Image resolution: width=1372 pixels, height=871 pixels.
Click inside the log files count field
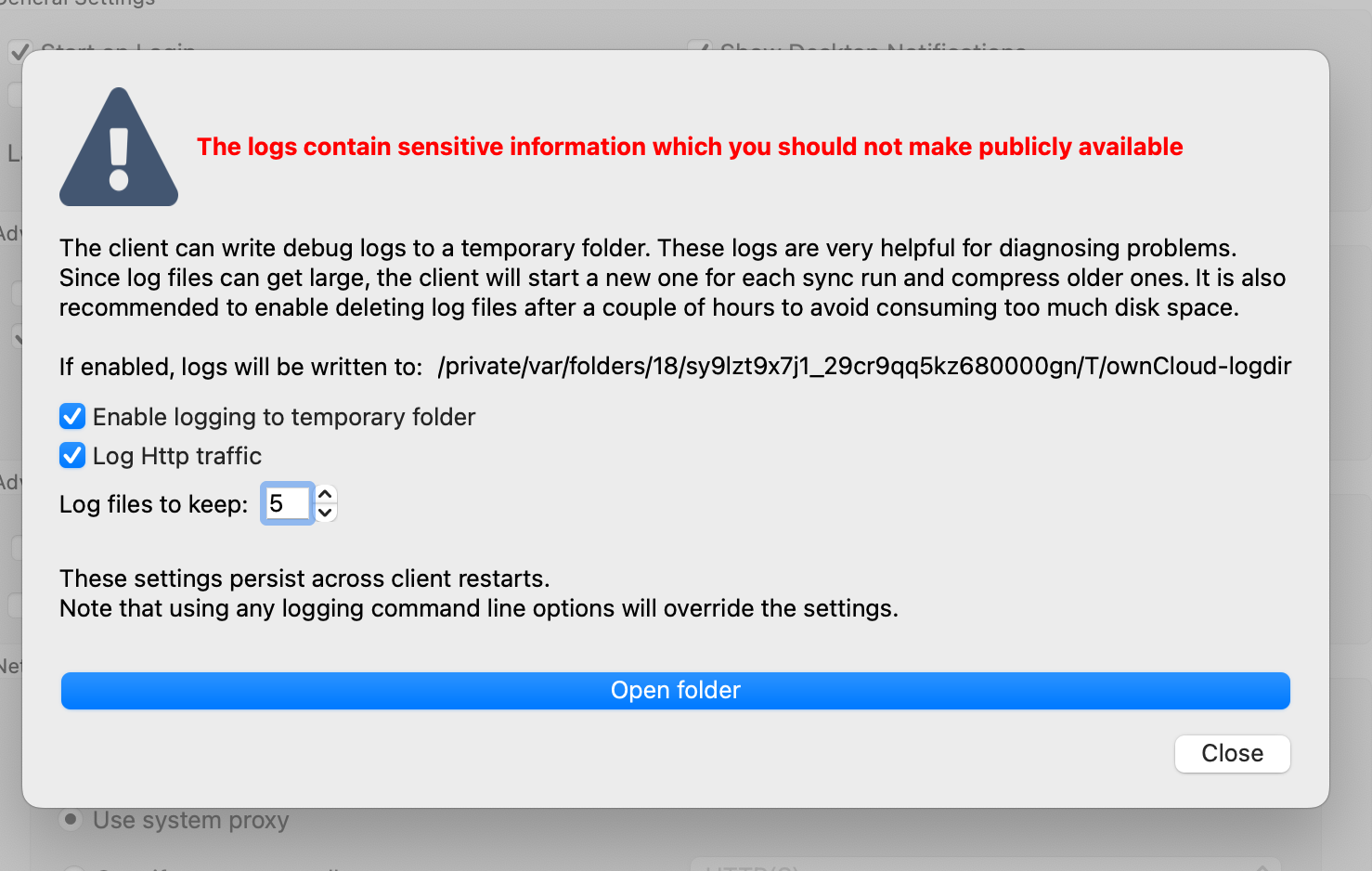pyautogui.click(x=287, y=502)
